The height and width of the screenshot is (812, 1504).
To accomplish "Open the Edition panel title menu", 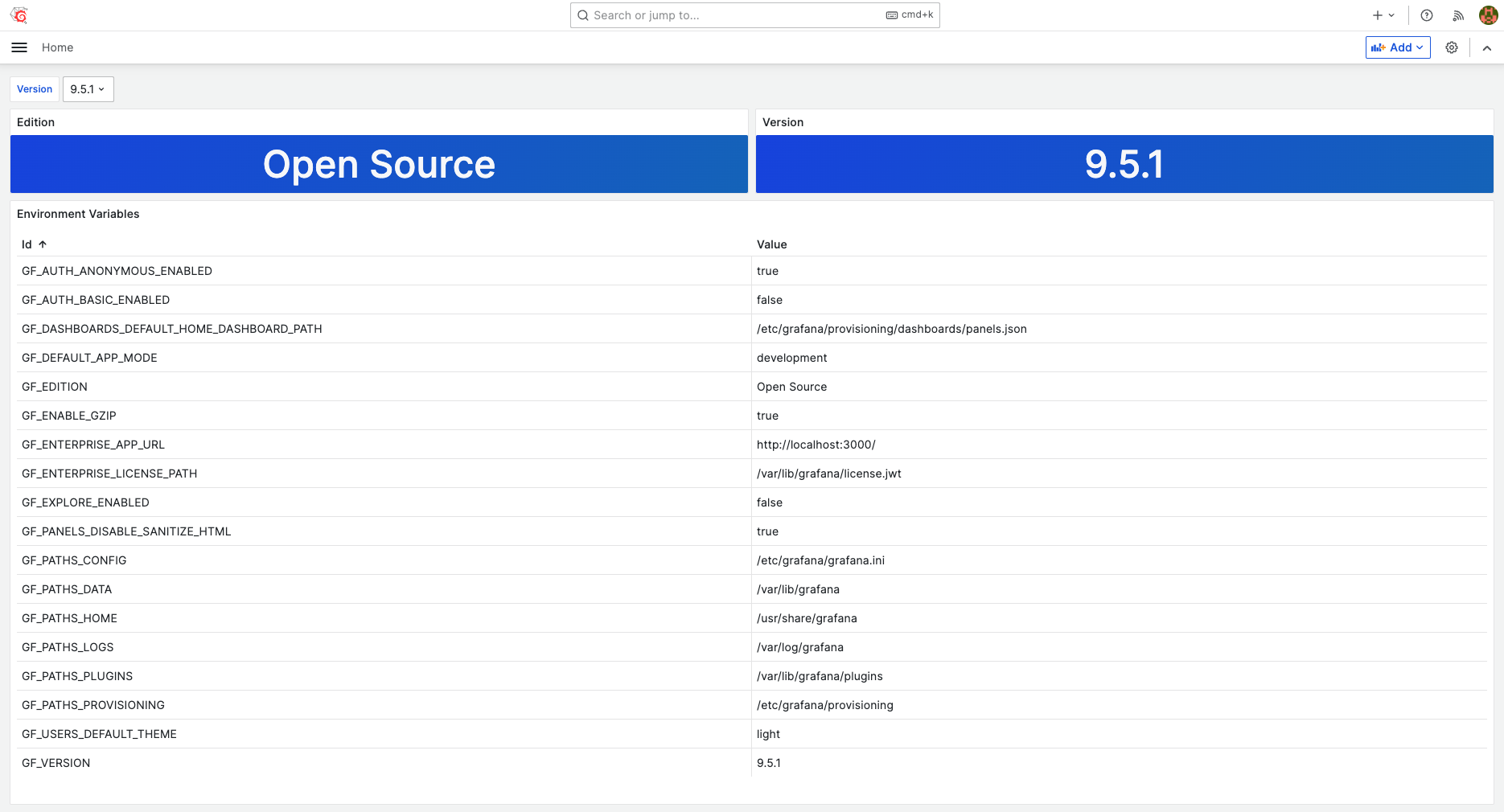I will point(36,122).
